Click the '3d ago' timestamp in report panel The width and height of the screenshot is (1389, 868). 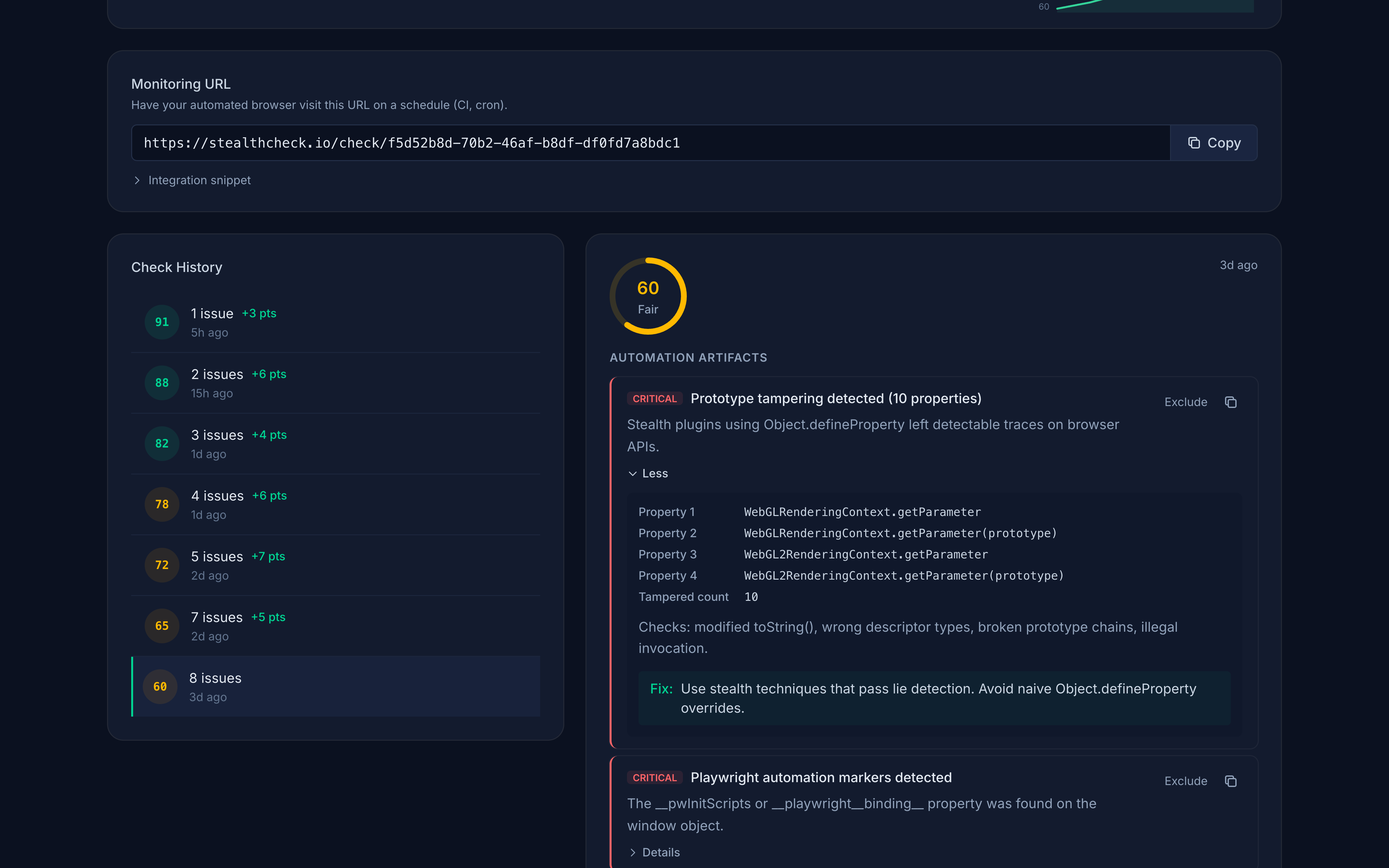pyautogui.click(x=1238, y=265)
